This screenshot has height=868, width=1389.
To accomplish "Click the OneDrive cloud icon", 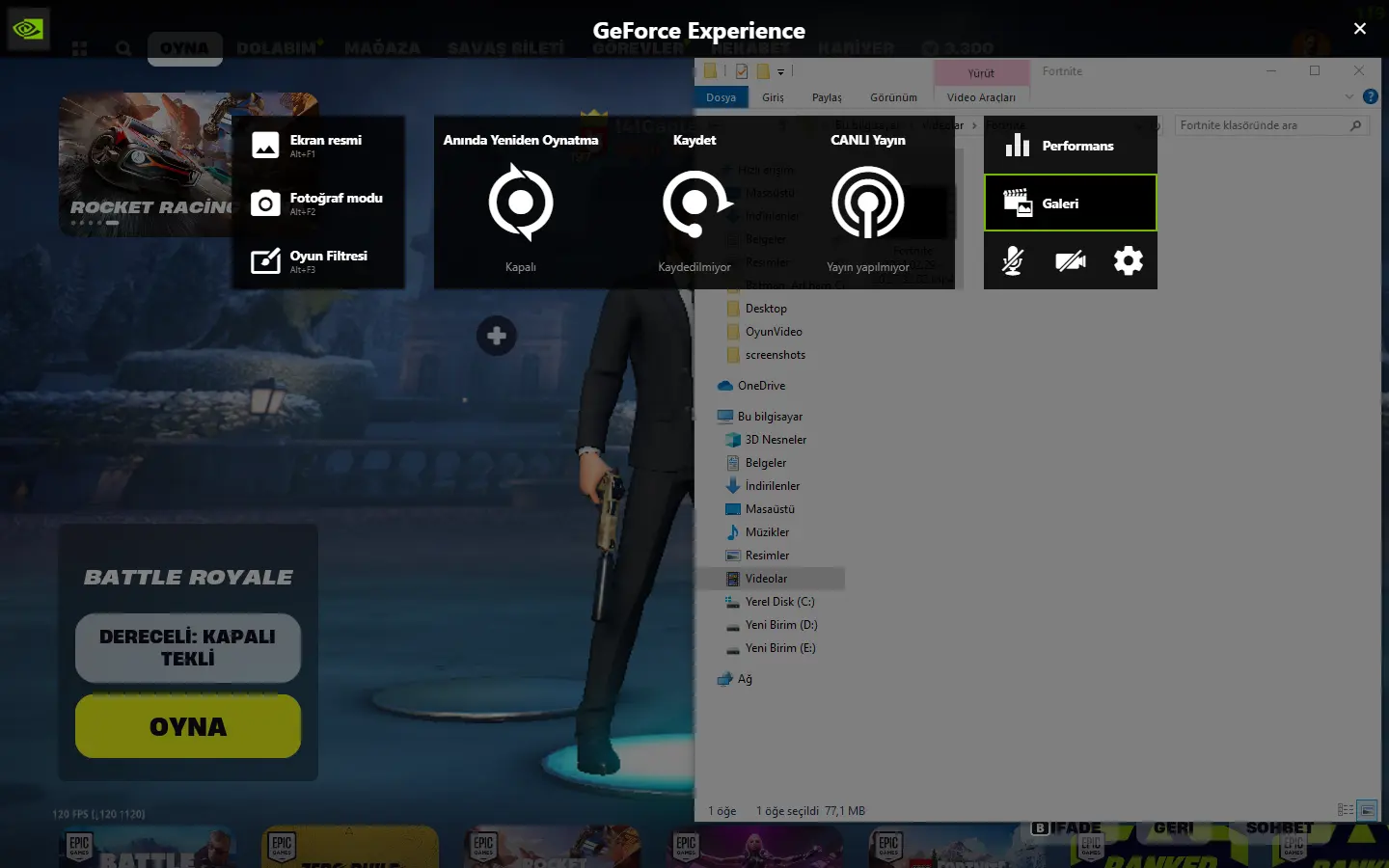I will coord(725,386).
